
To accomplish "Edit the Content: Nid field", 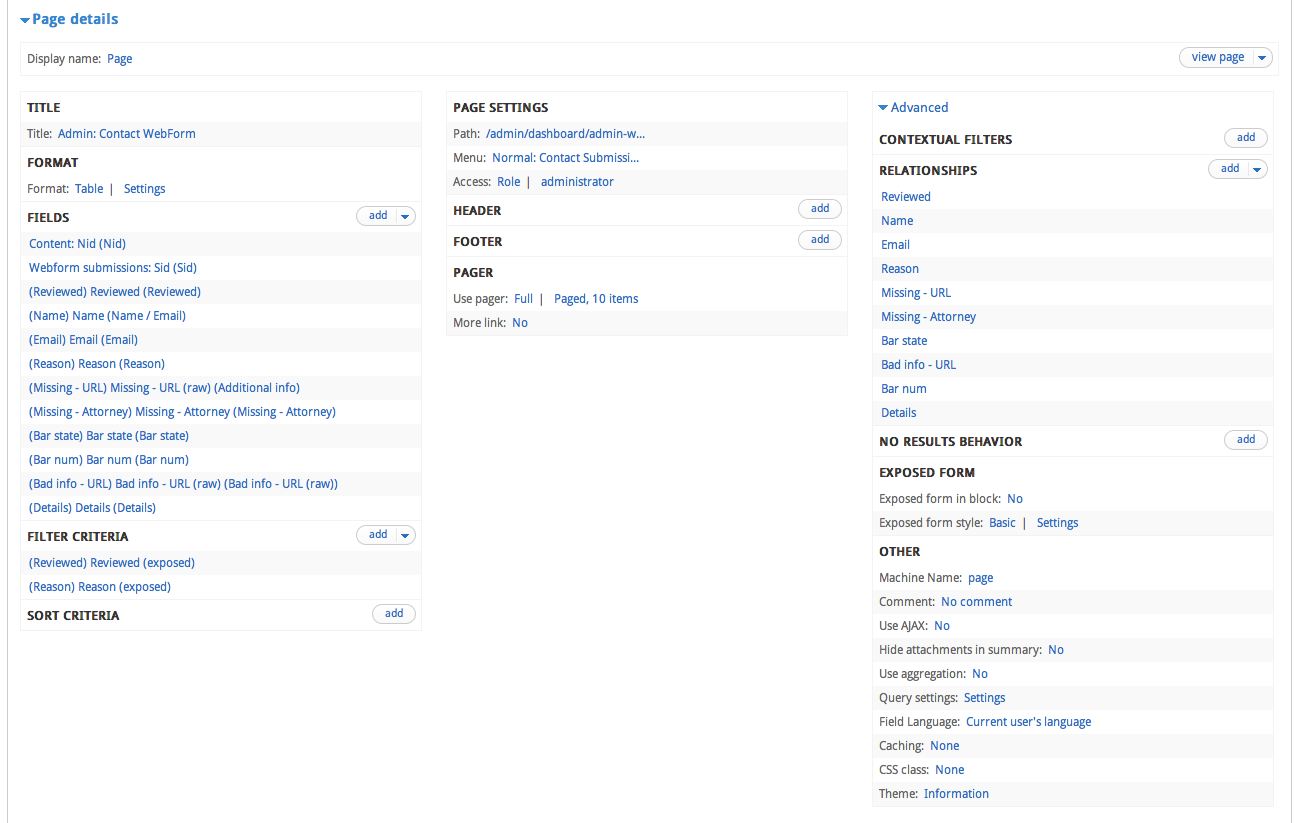I will [x=77, y=243].
